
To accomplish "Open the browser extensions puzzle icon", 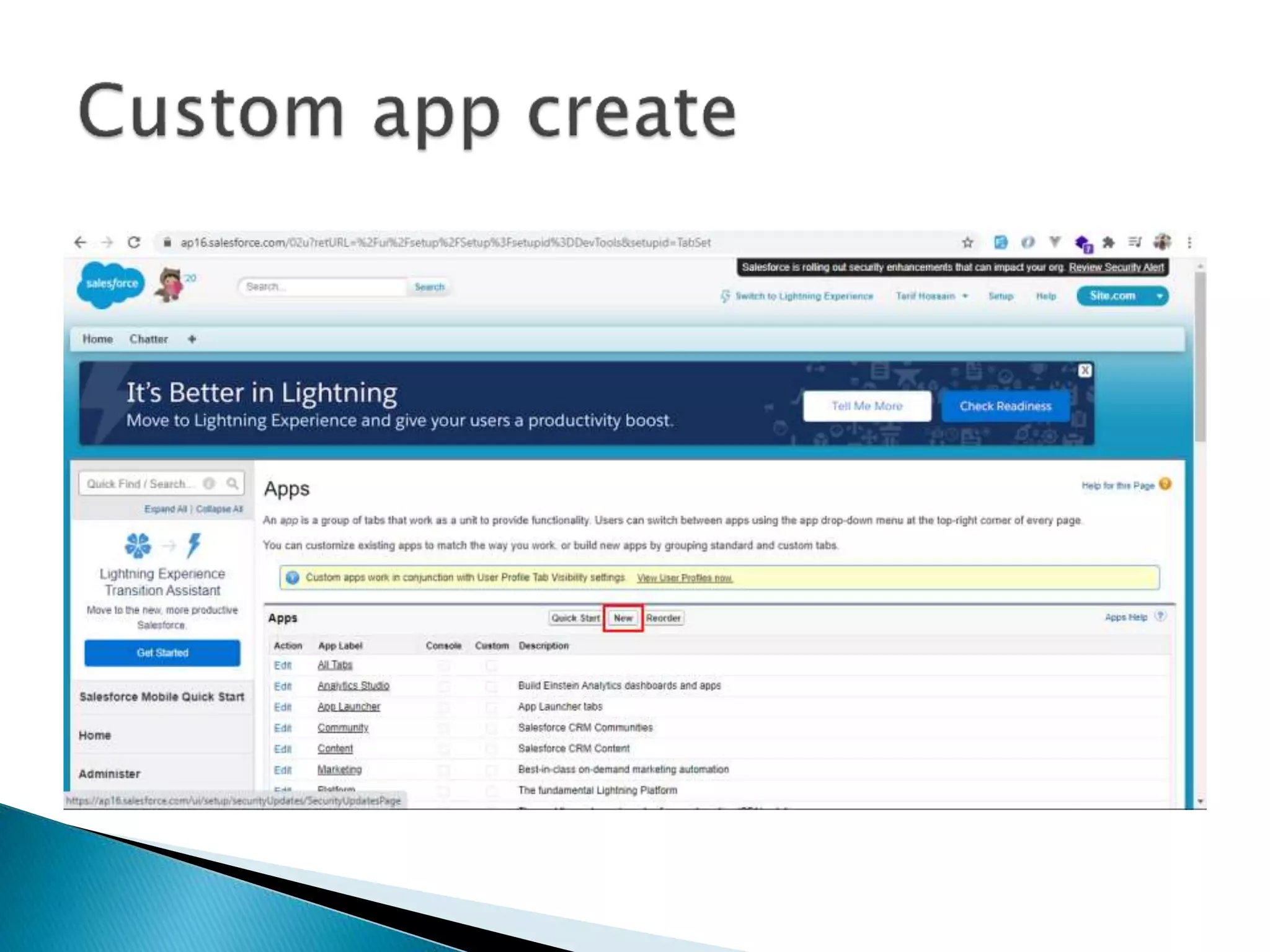I will [x=1108, y=242].
